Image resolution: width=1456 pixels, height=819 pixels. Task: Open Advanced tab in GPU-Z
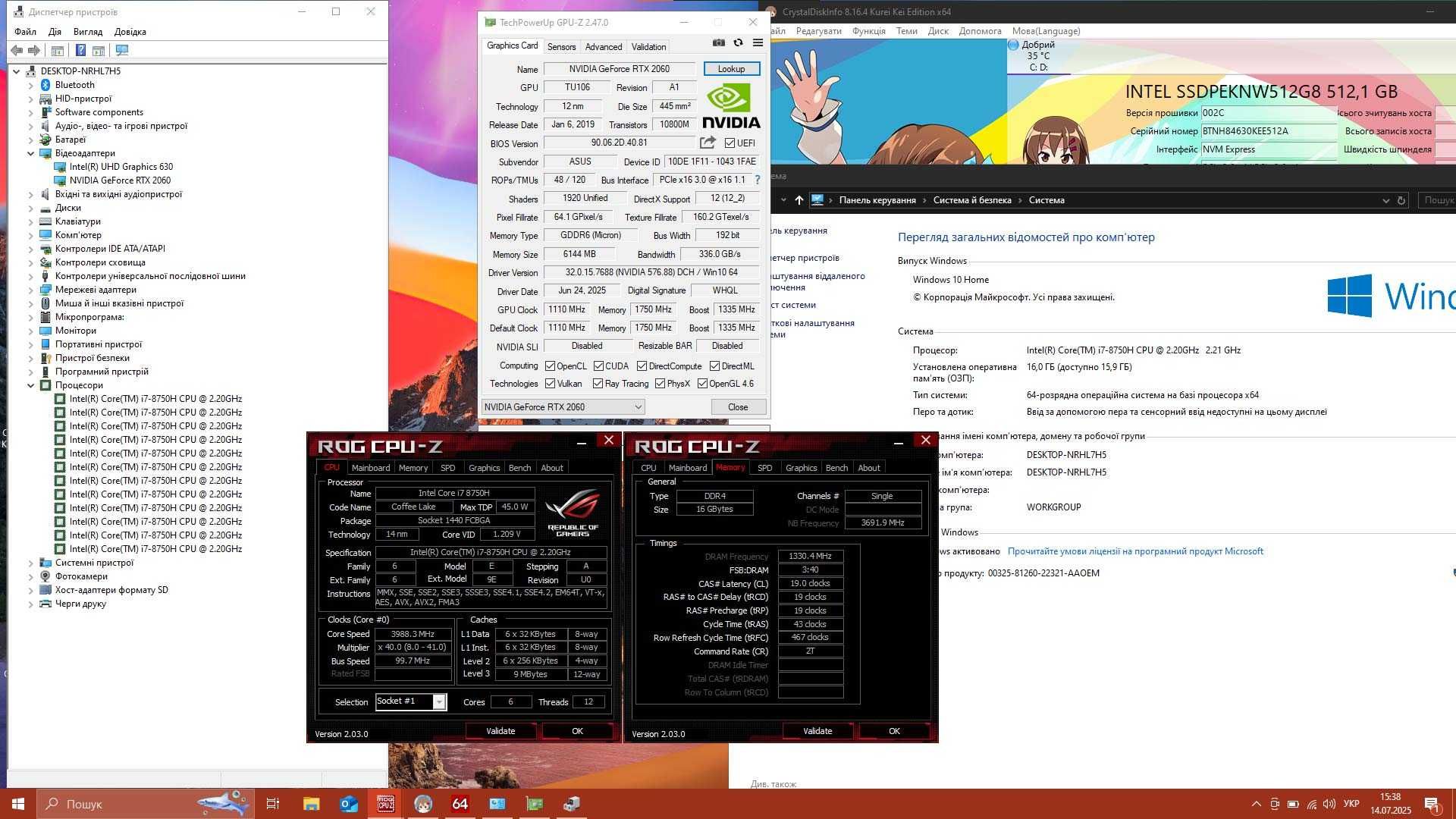(x=604, y=46)
